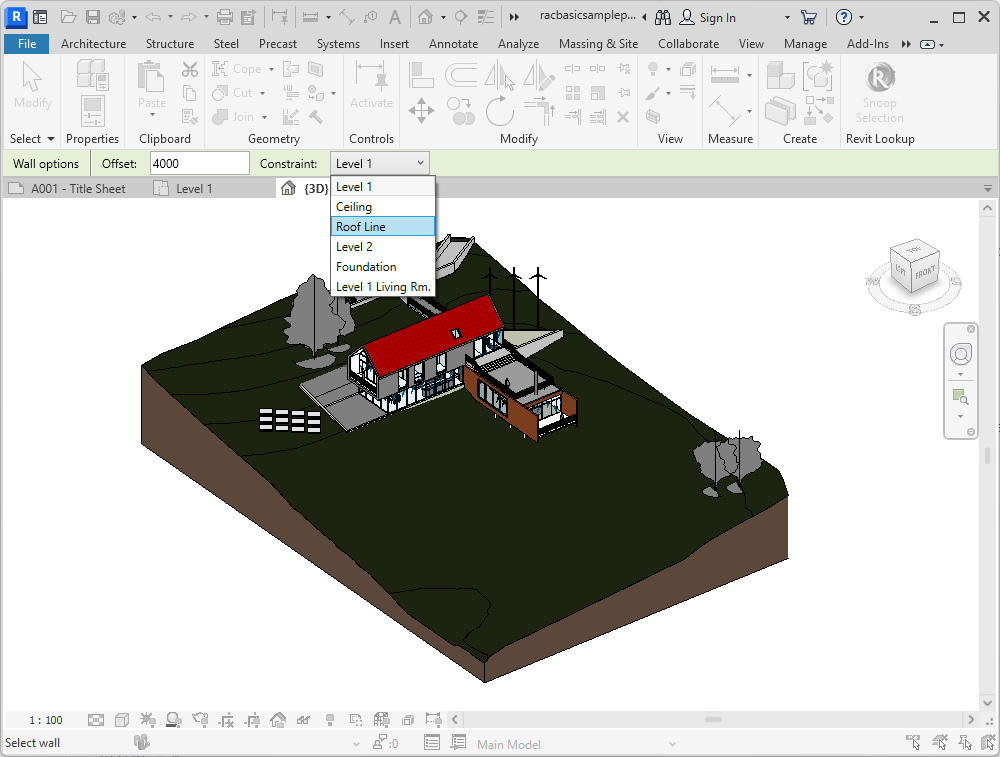
Task: Switch to the A001 - Title Sheet tab
Action: pyautogui.click(x=77, y=188)
